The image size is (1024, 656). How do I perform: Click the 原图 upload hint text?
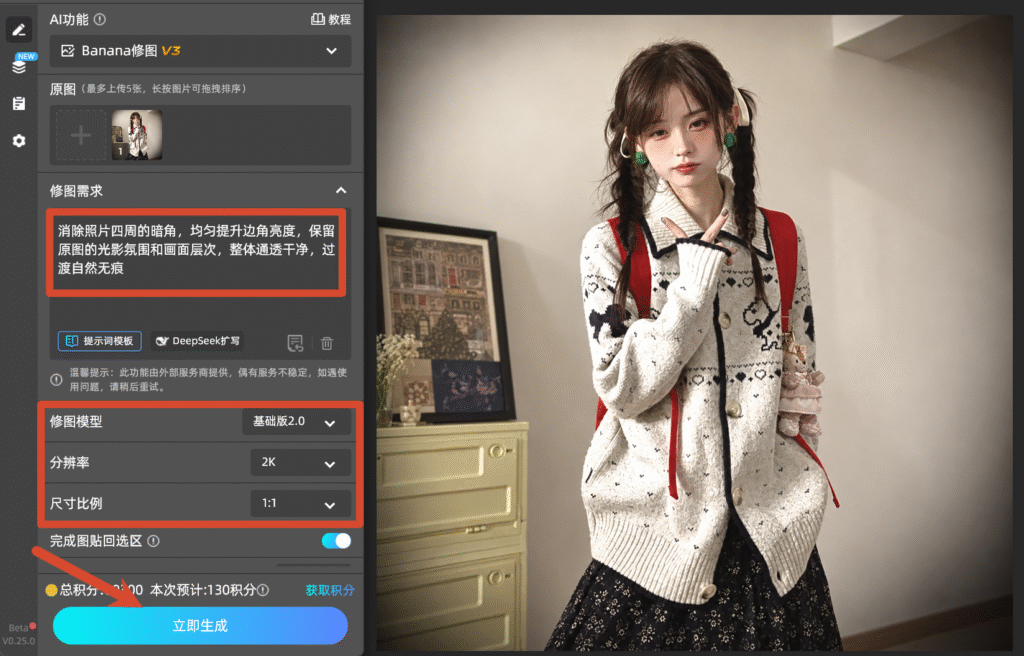[163, 89]
